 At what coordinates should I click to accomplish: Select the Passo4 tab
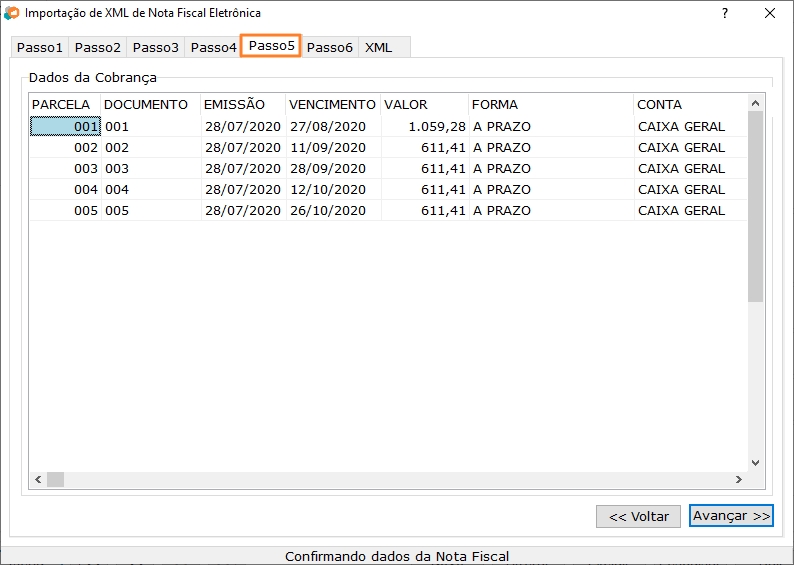214,47
